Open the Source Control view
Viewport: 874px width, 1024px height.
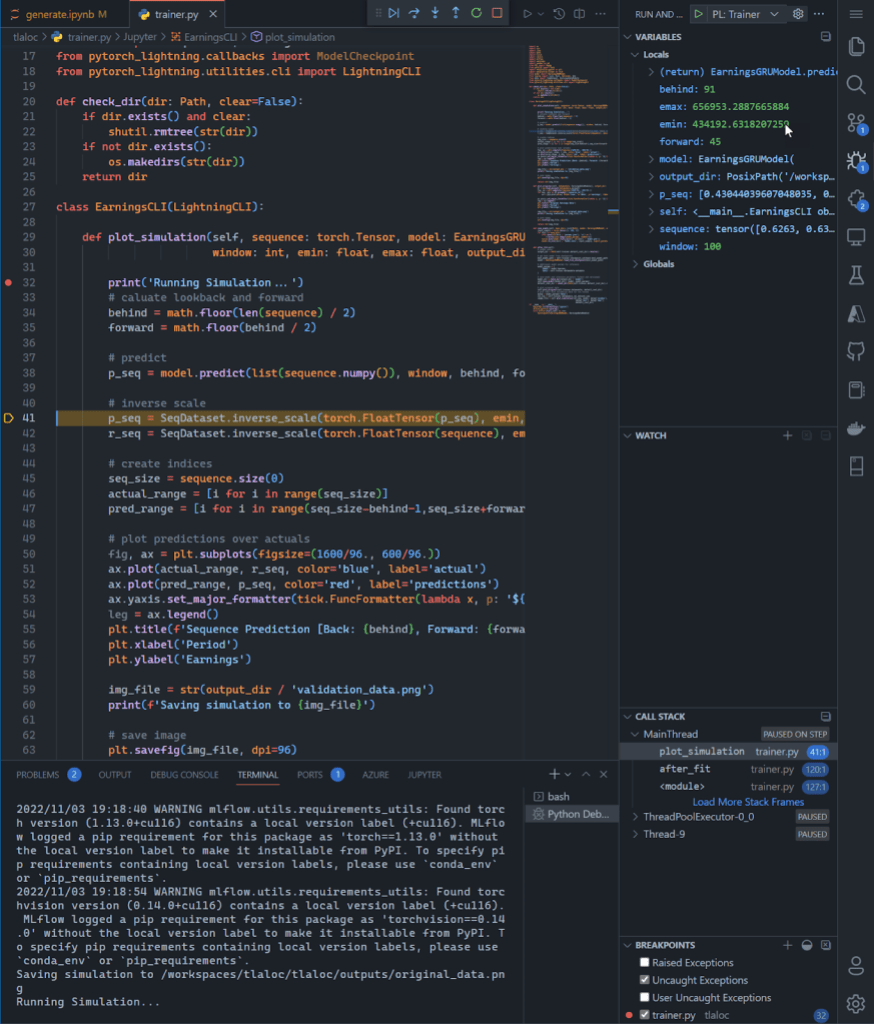856,123
